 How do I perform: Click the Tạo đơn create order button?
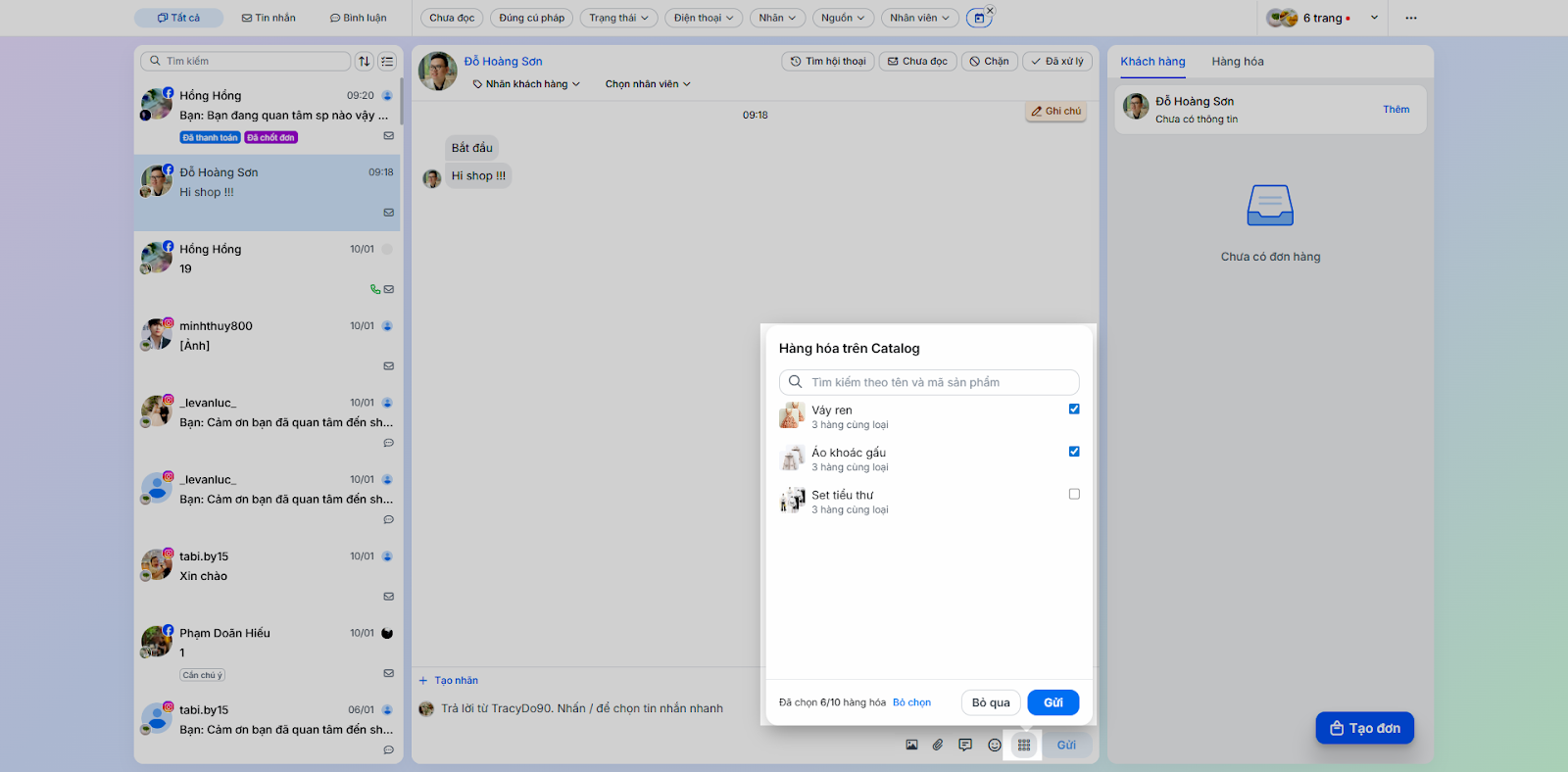click(x=1365, y=728)
